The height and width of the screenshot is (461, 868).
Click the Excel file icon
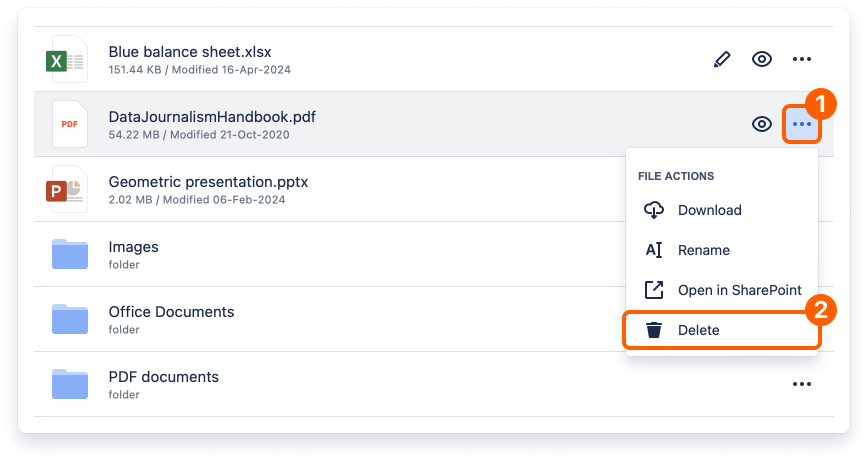tap(68, 59)
